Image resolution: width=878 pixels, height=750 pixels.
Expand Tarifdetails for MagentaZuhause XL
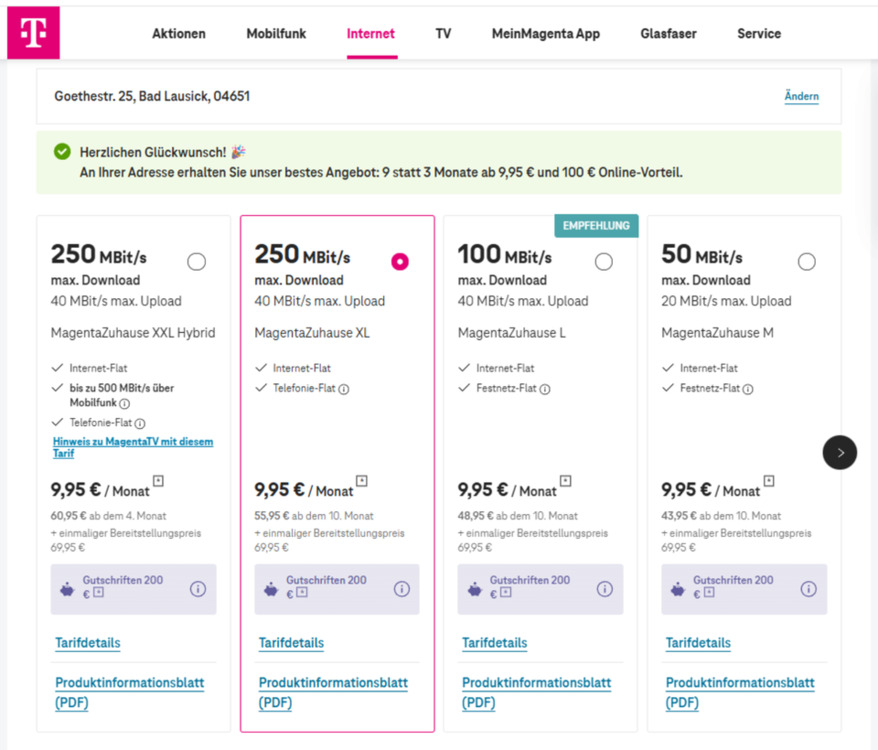[291, 643]
